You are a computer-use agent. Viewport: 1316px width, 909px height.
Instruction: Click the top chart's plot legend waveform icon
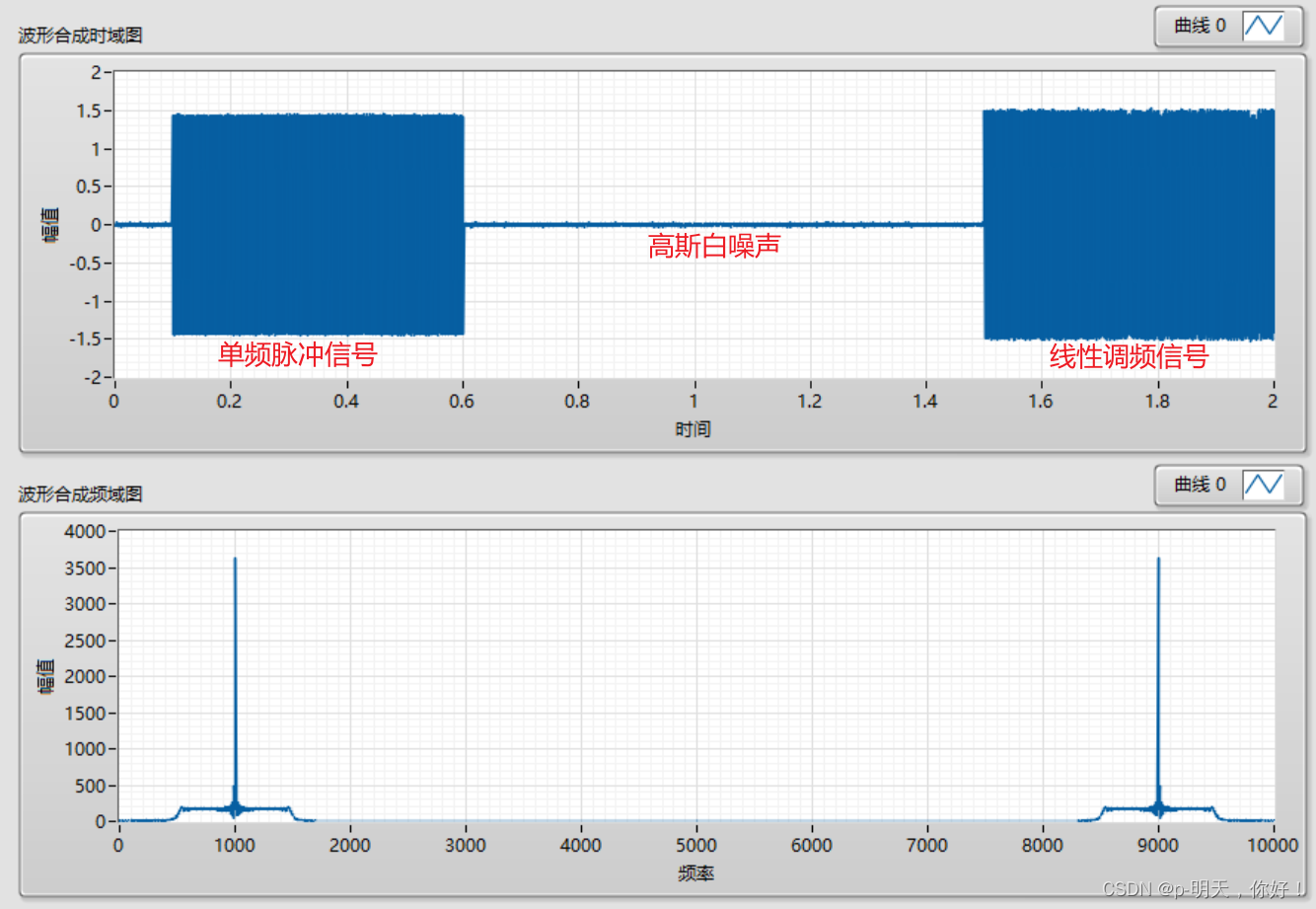pyautogui.click(x=1264, y=26)
